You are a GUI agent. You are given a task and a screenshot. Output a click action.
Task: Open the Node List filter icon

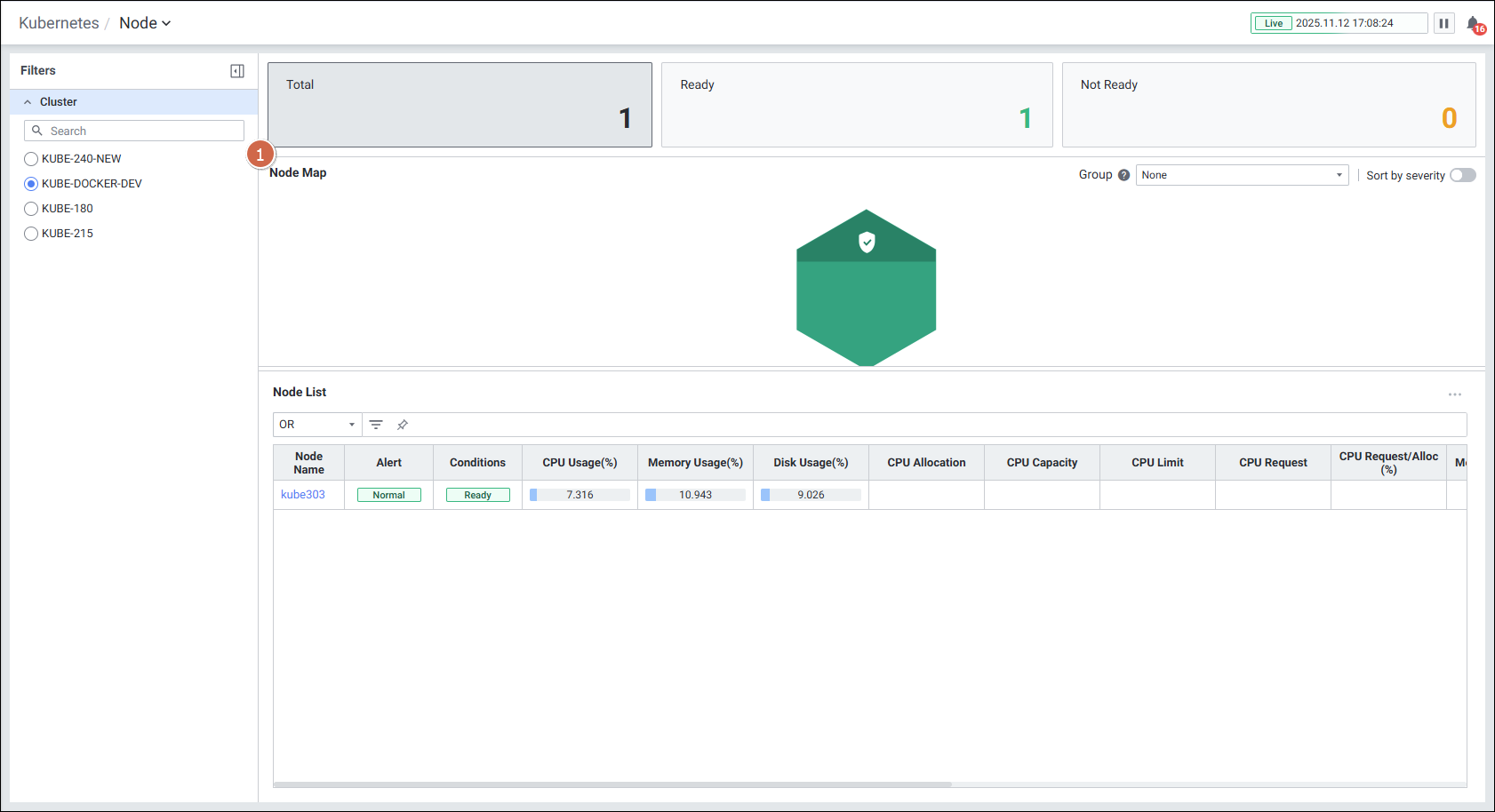click(376, 425)
